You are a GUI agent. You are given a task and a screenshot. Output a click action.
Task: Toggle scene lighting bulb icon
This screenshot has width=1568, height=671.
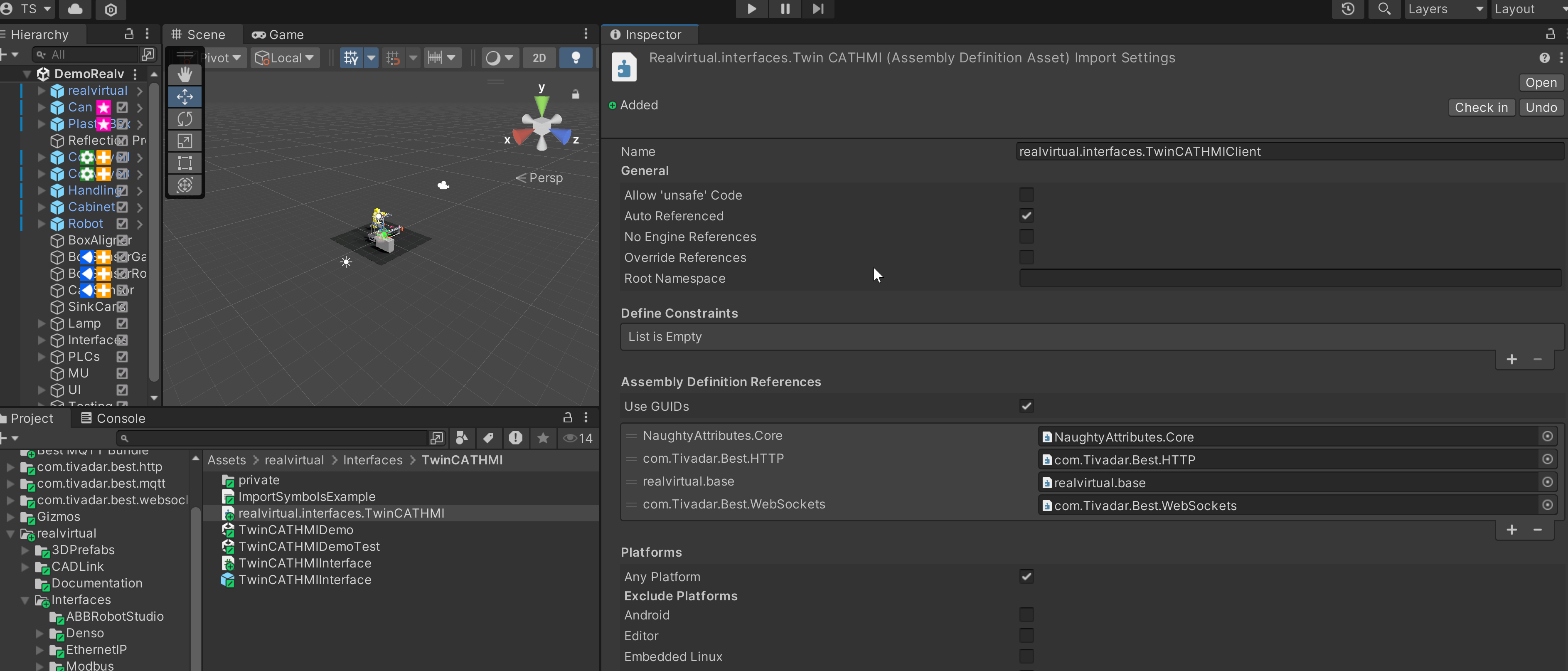[x=575, y=58]
